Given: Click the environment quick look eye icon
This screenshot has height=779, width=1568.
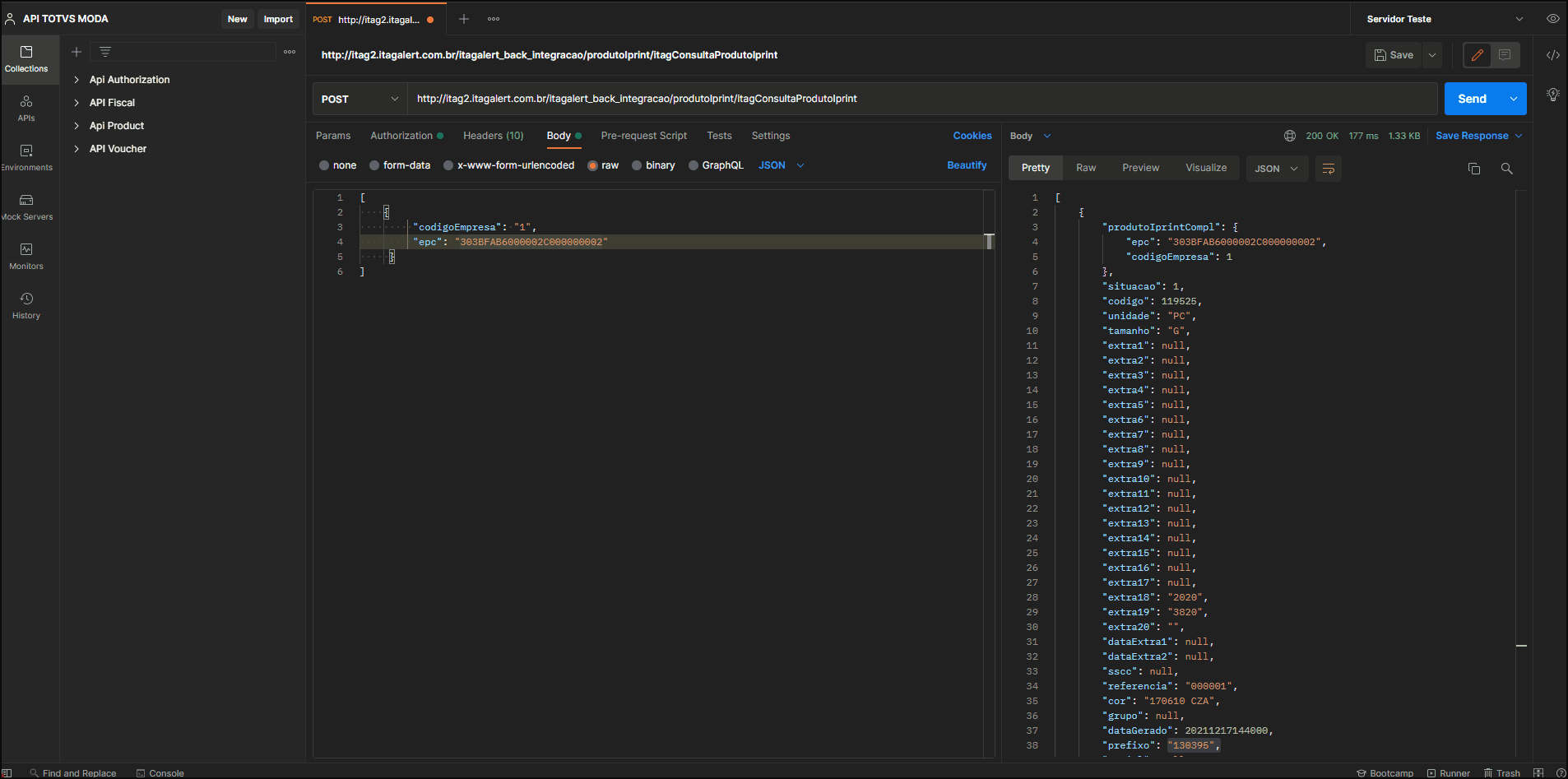Looking at the screenshot, I should [1552, 19].
